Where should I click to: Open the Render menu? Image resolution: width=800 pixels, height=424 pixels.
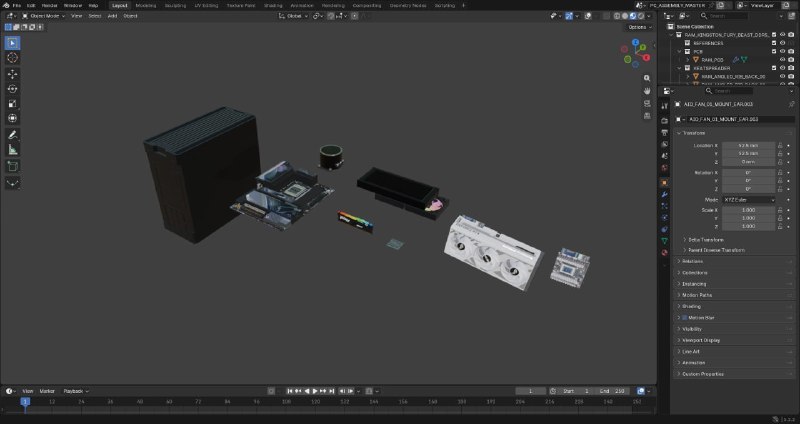pos(49,5)
